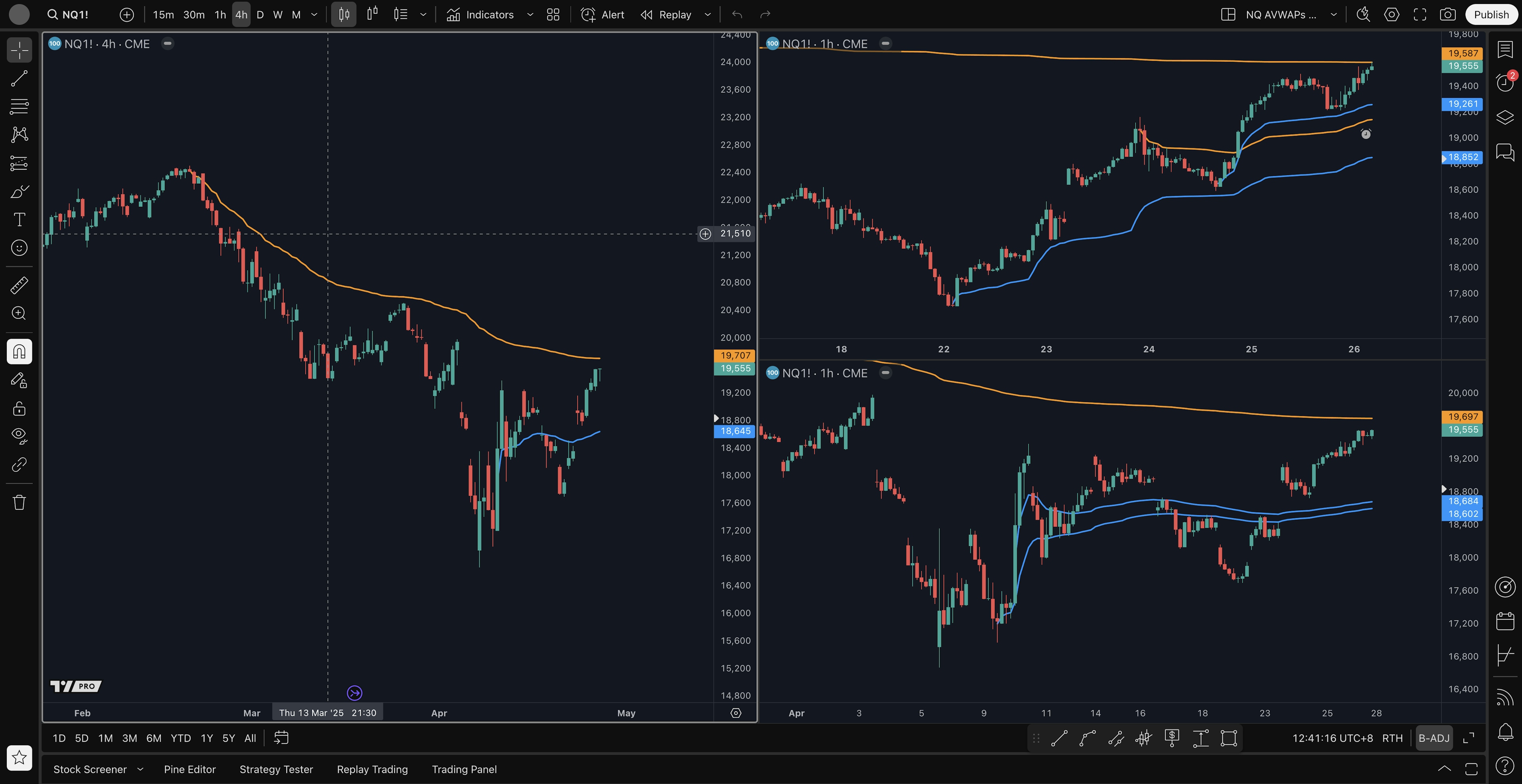Screen dimensions: 1522x784
Task: Click the Publish button
Action: tap(1491, 15)
